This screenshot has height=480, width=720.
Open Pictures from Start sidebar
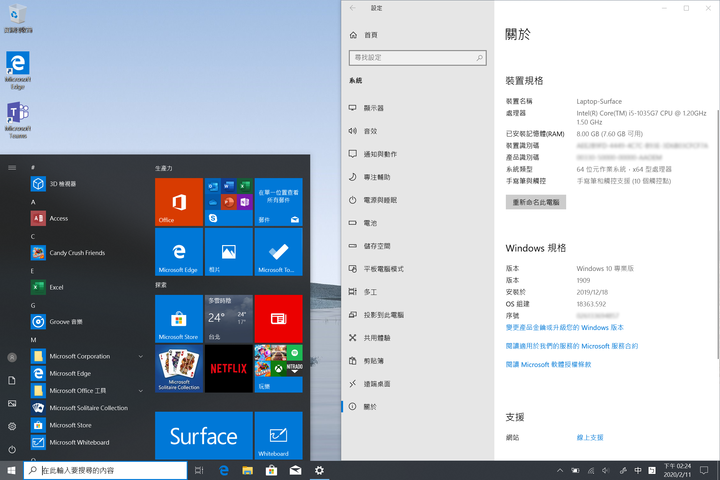point(12,403)
